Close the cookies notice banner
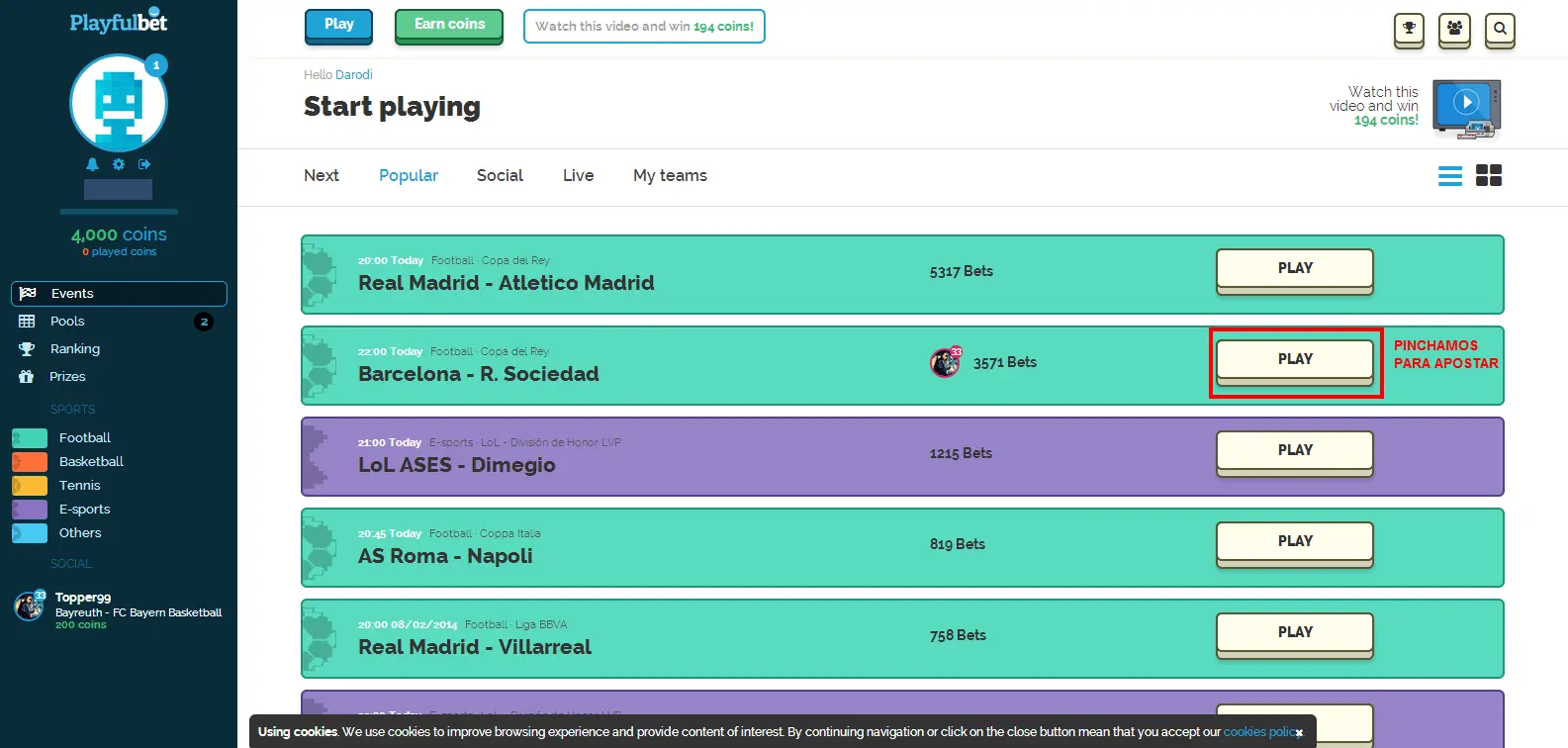Image resolution: width=1568 pixels, height=748 pixels. pyautogui.click(x=1299, y=733)
